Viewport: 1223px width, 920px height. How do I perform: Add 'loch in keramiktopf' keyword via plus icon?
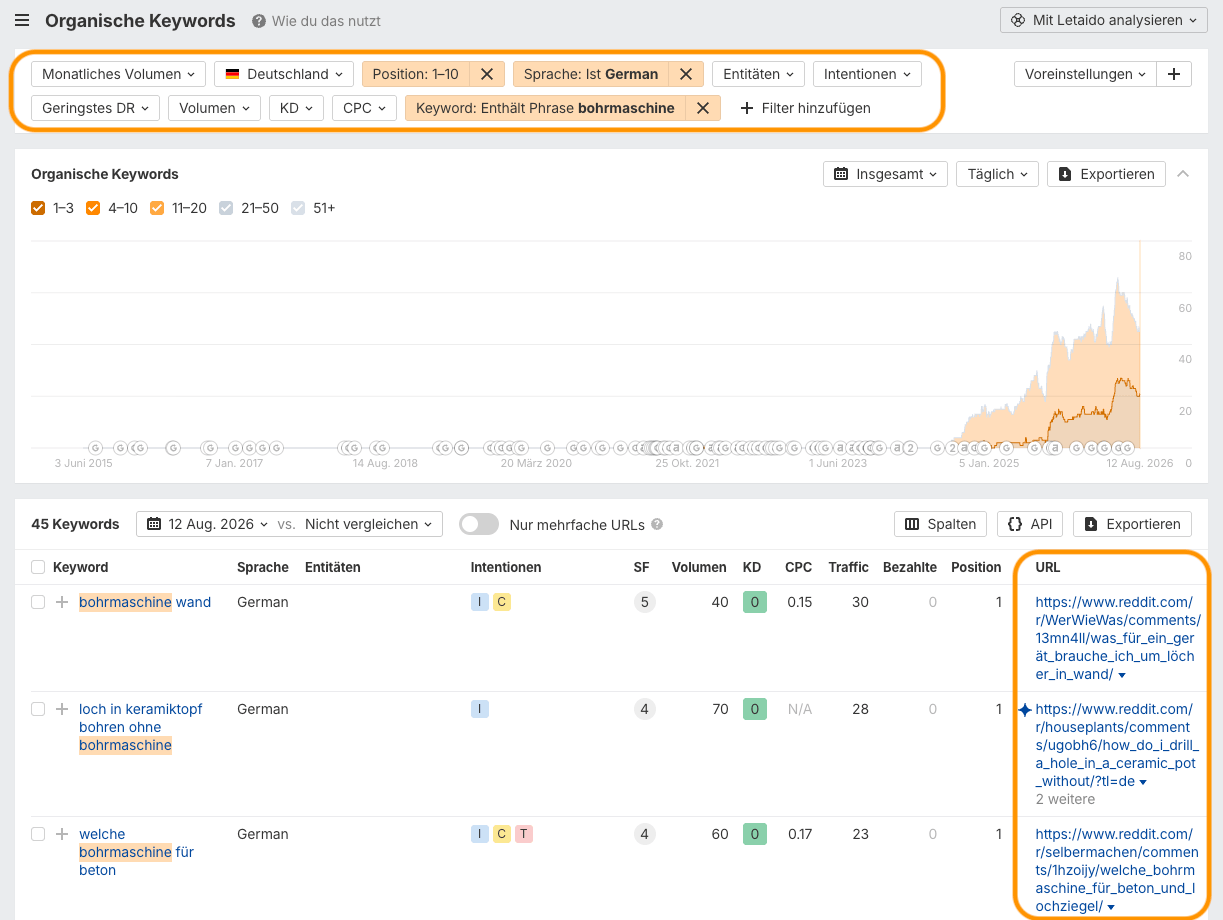[62, 709]
